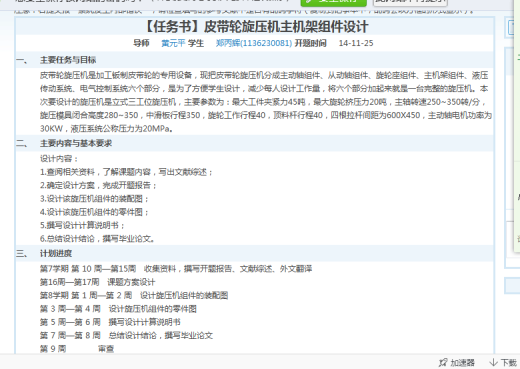Click the gray button beside the green one
This screenshot has height=369, width=520.
(x=410, y=2)
